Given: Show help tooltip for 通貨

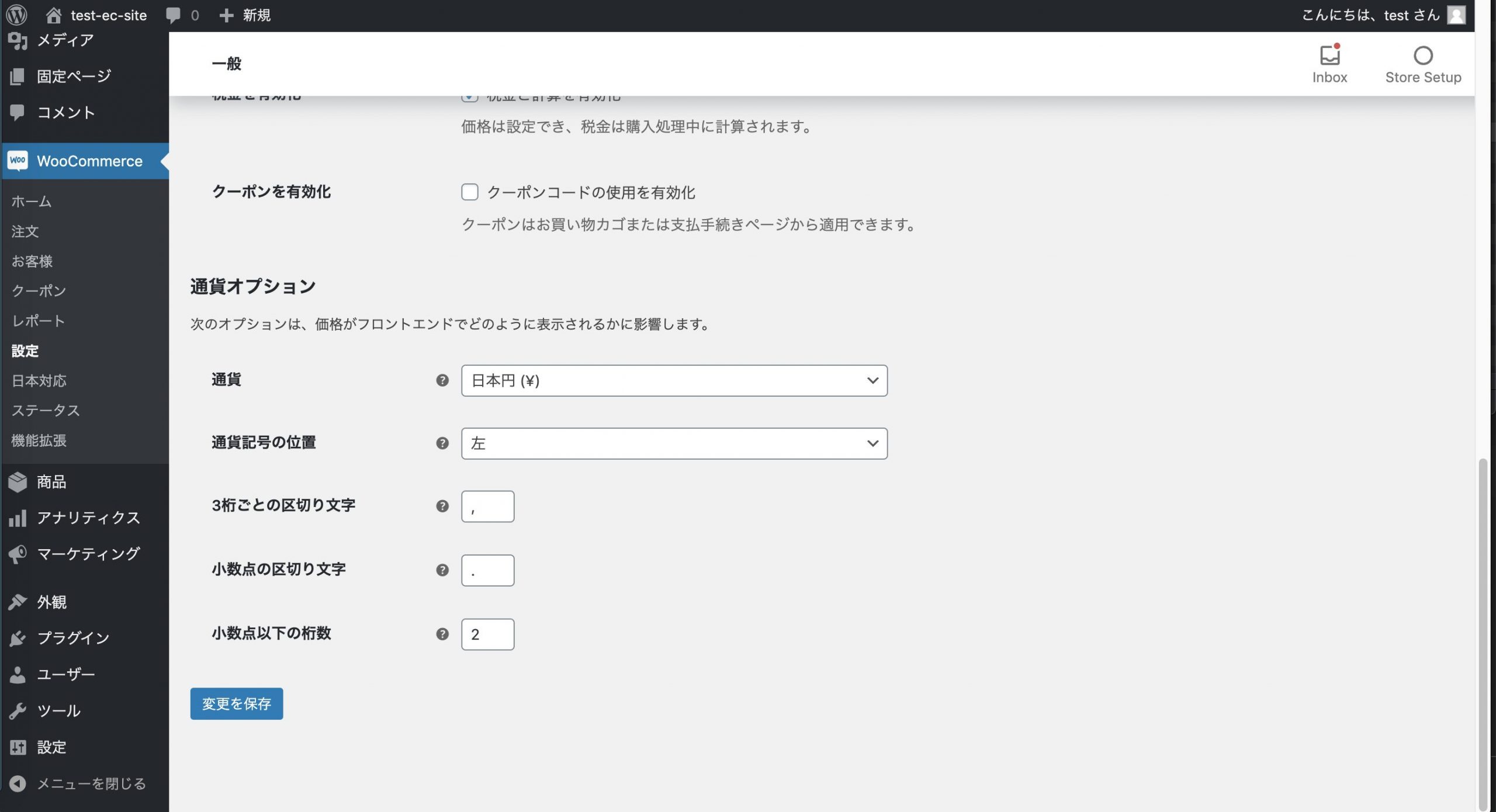Looking at the screenshot, I should point(442,380).
